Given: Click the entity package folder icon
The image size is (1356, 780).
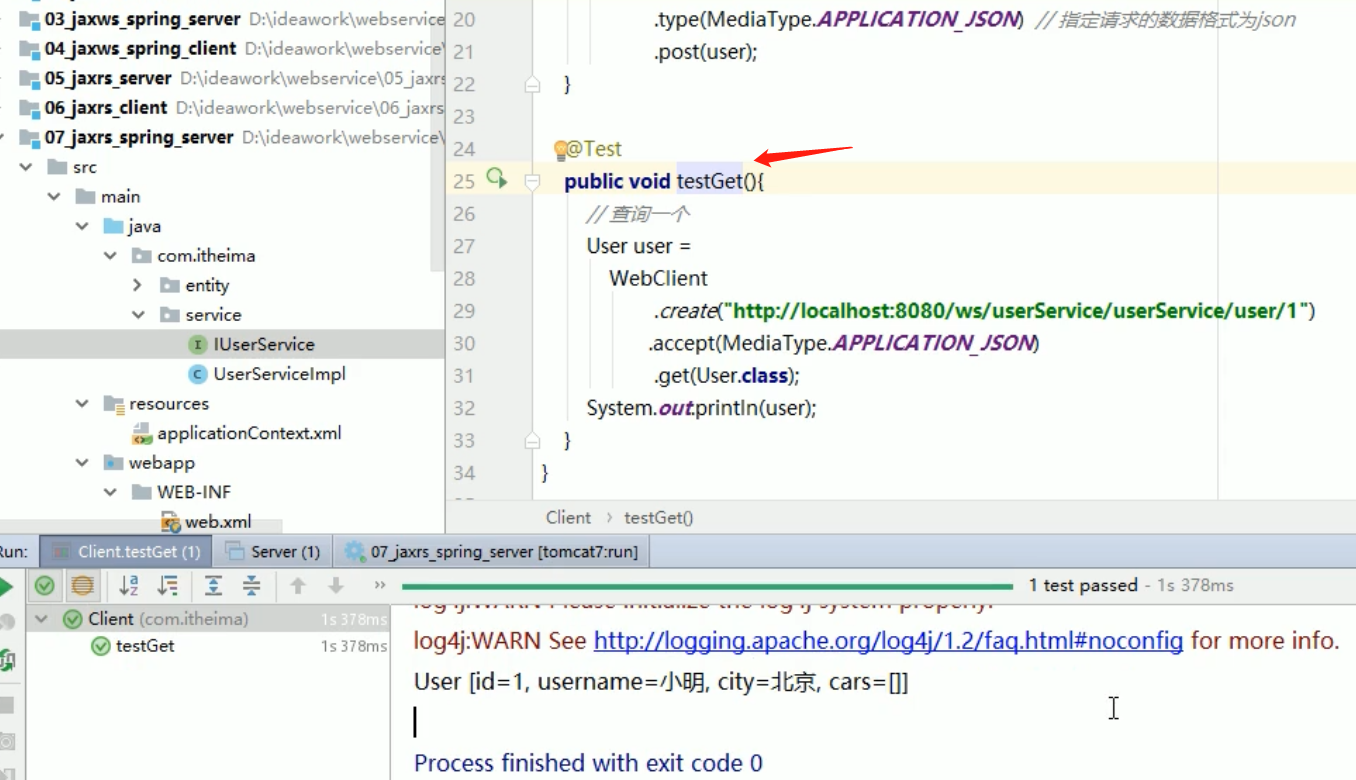Looking at the screenshot, I should [x=170, y=285].
